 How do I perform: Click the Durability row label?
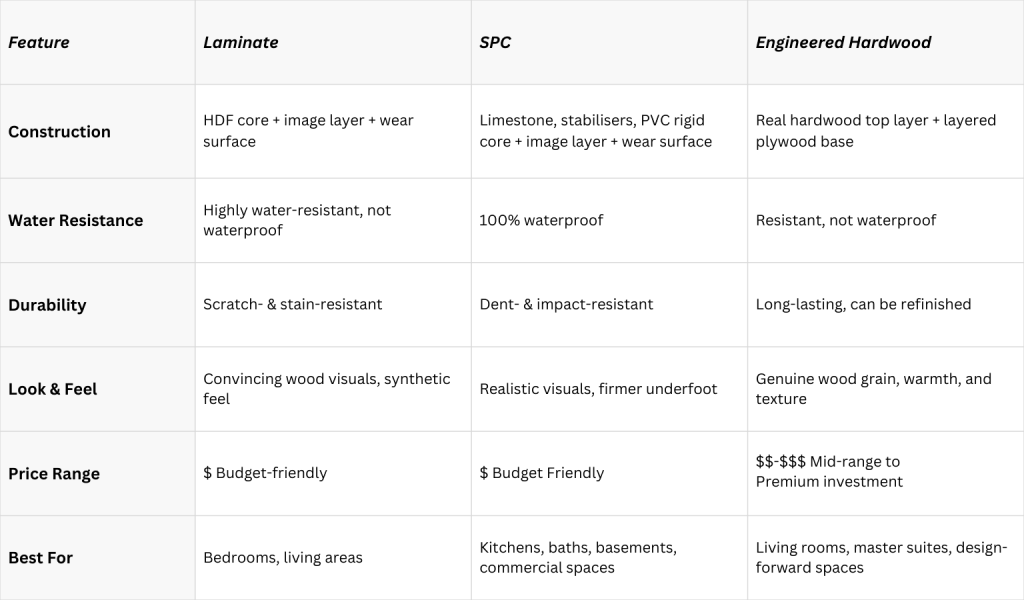coord(47,305)
